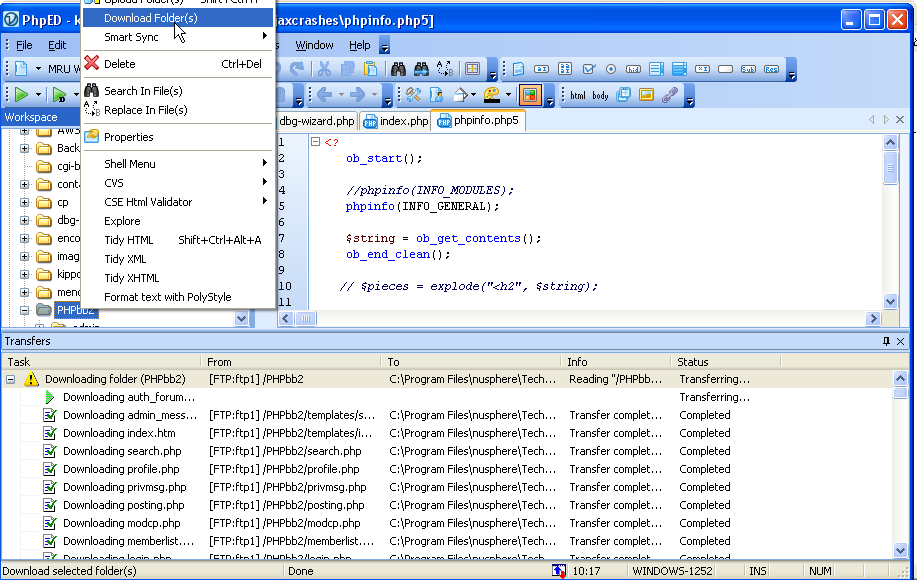Click editor horizontal scrollbar right arrow
Screen dimensions: 917x580
click(874, 318)
